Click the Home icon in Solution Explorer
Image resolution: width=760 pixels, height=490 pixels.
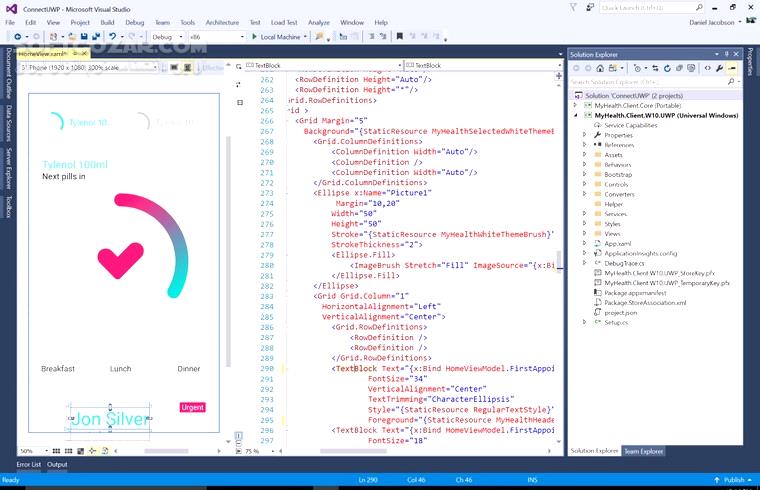pyautogui.click(x=600, y=68)
